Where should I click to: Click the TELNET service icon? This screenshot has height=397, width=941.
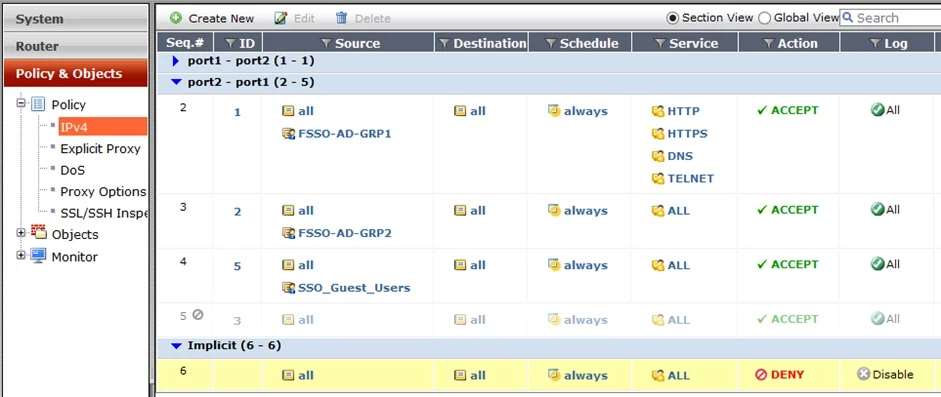point(658,178)
